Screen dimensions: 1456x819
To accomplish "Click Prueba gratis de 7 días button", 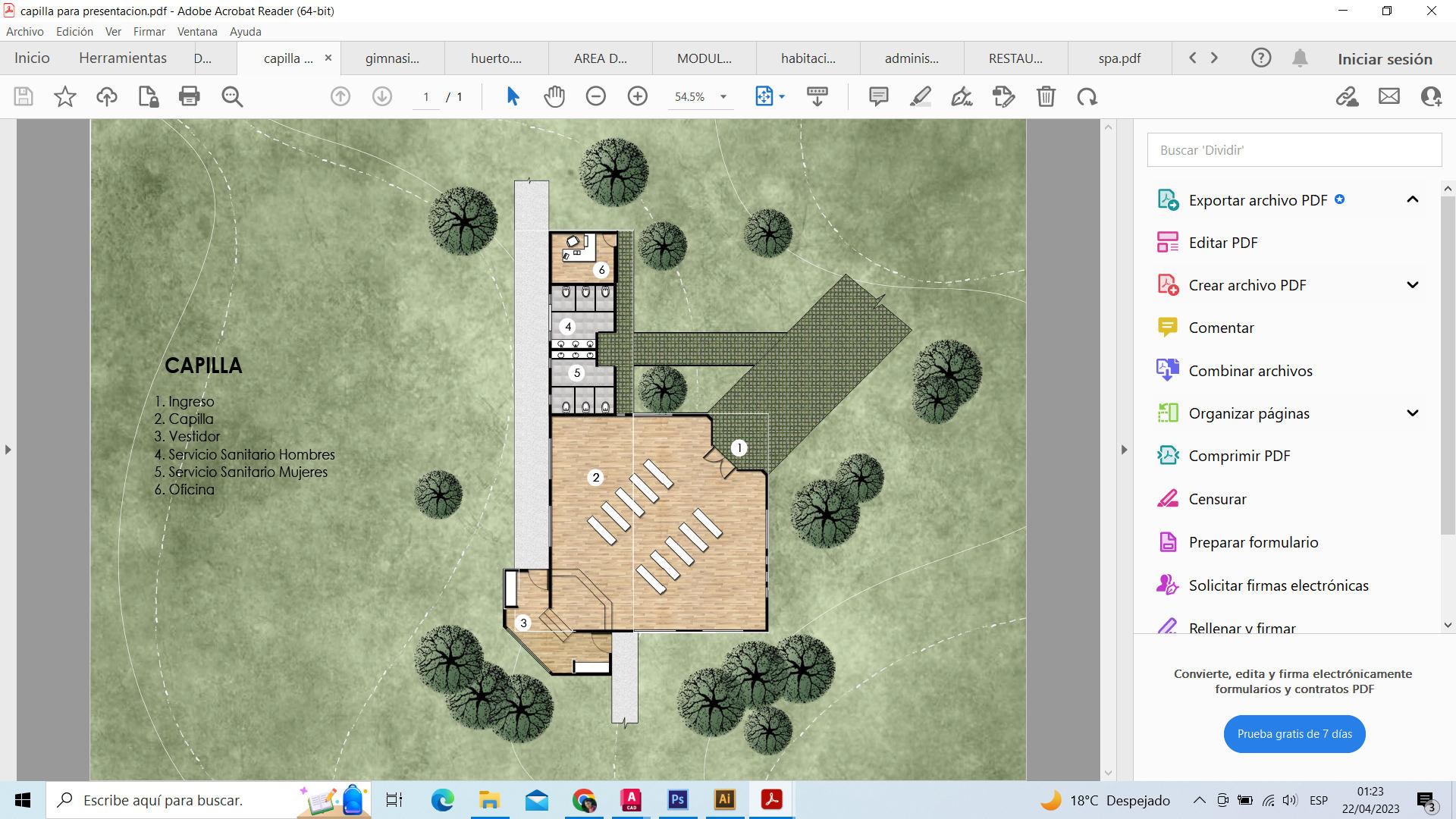I will [1294, 733].
